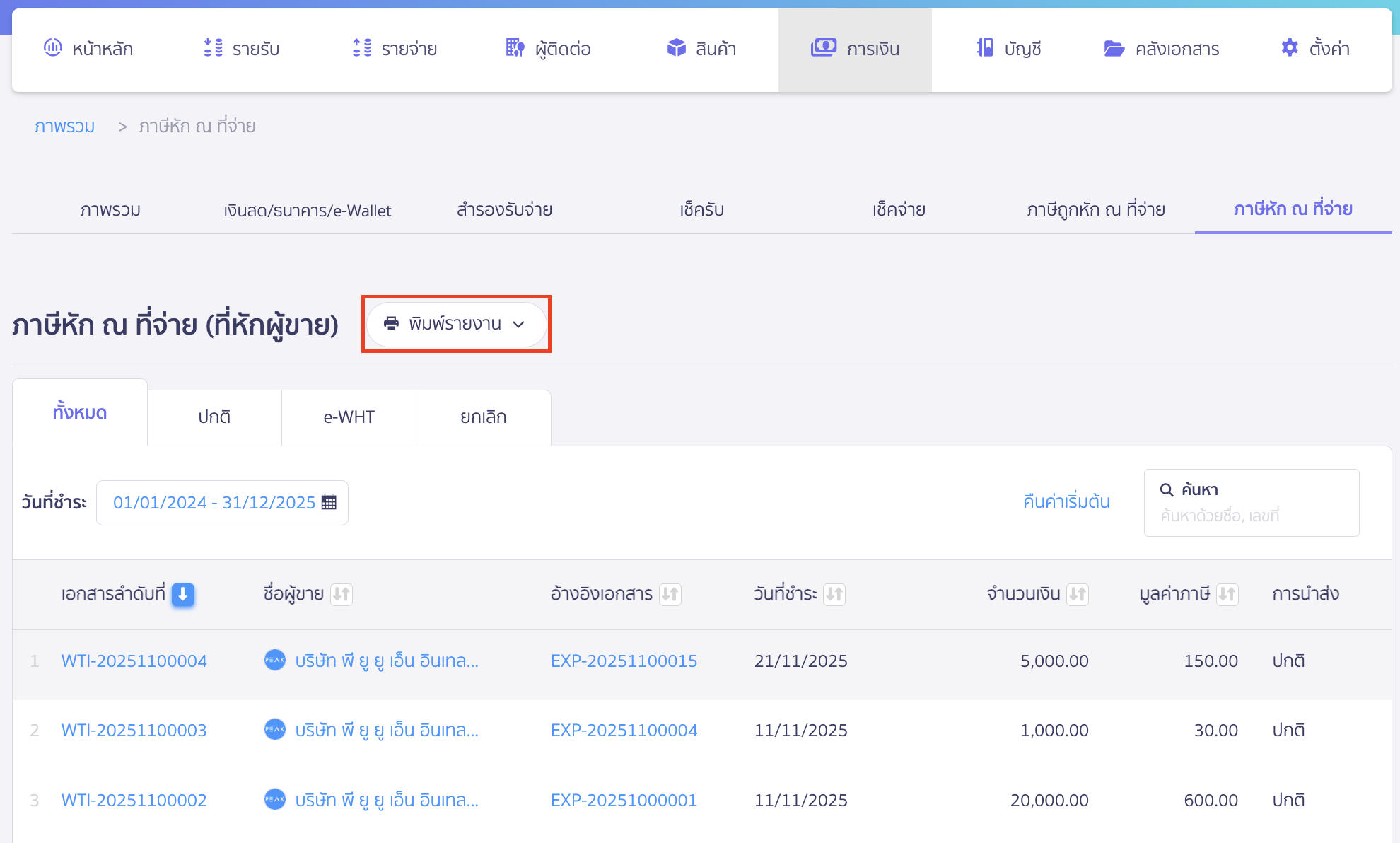Image resolution: width=1400 pixels, height=843 pixels.
Task: Click the รายรับ income icon
Action: coord(213,48)
